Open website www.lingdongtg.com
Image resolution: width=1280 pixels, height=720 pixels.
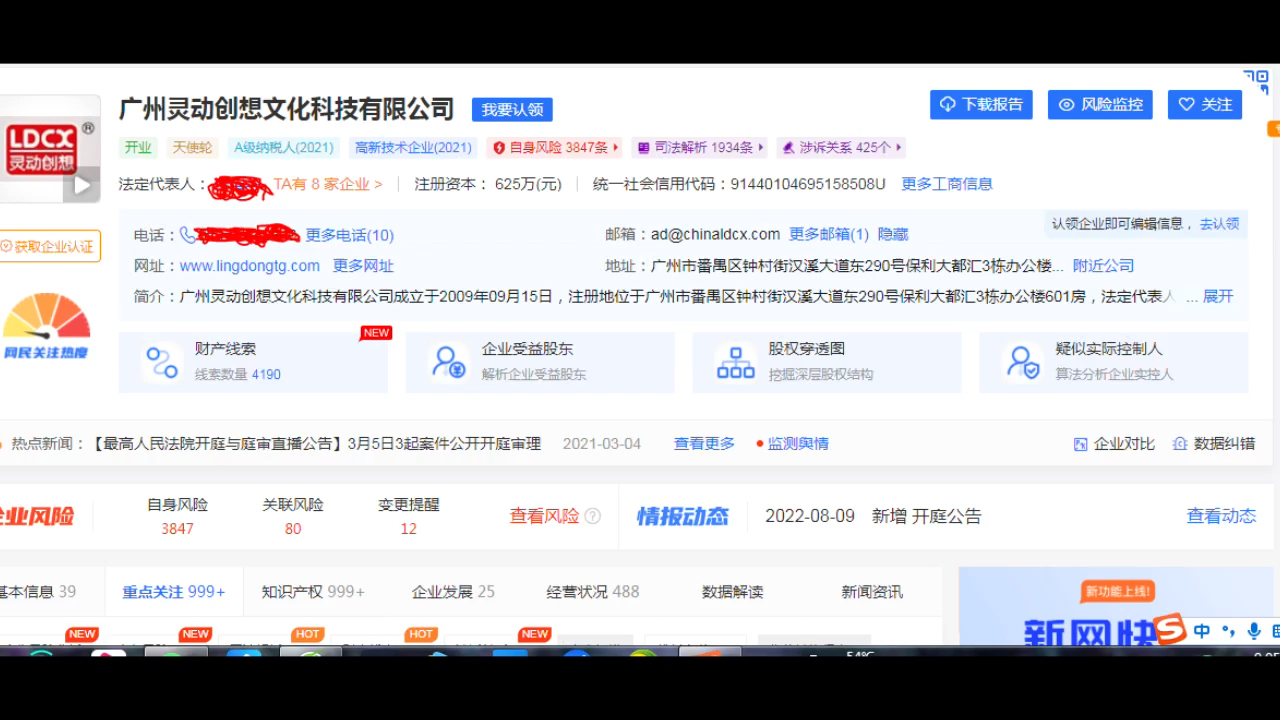click(x=250, y=266)
